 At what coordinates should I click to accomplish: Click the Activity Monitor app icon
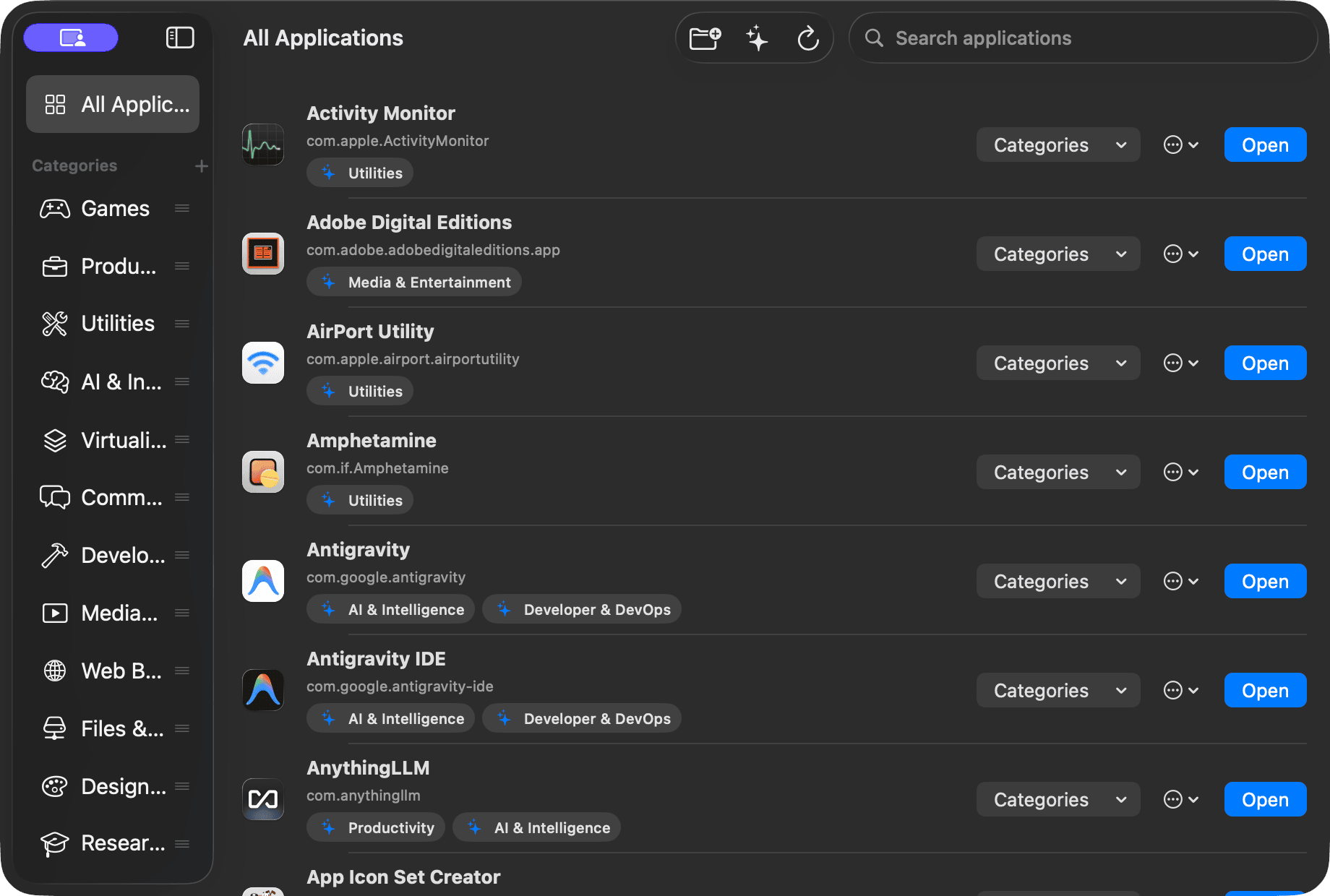pyautogui.click(x=263, y=145)
